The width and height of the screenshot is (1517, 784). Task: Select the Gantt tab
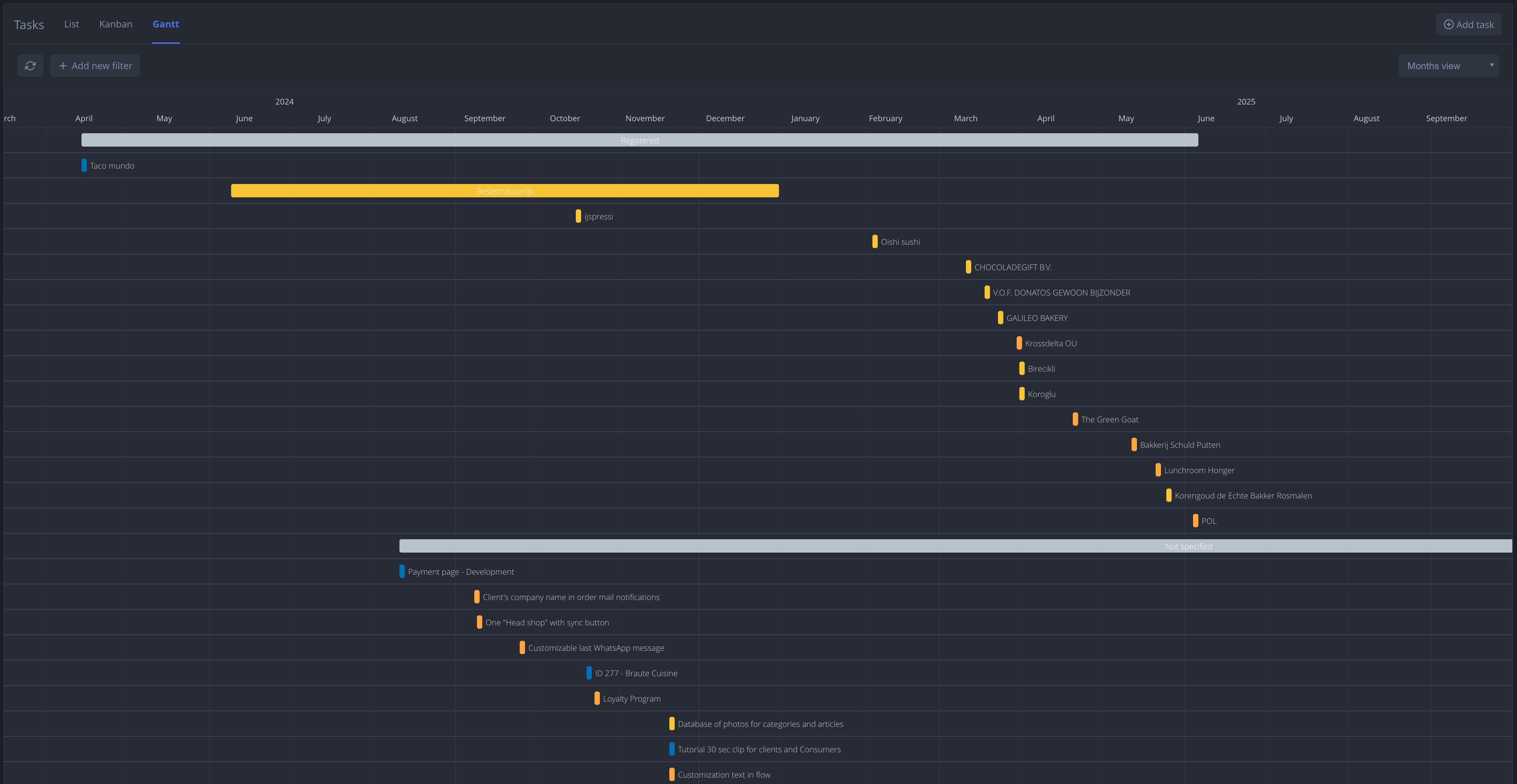click(x=165, y=24)
